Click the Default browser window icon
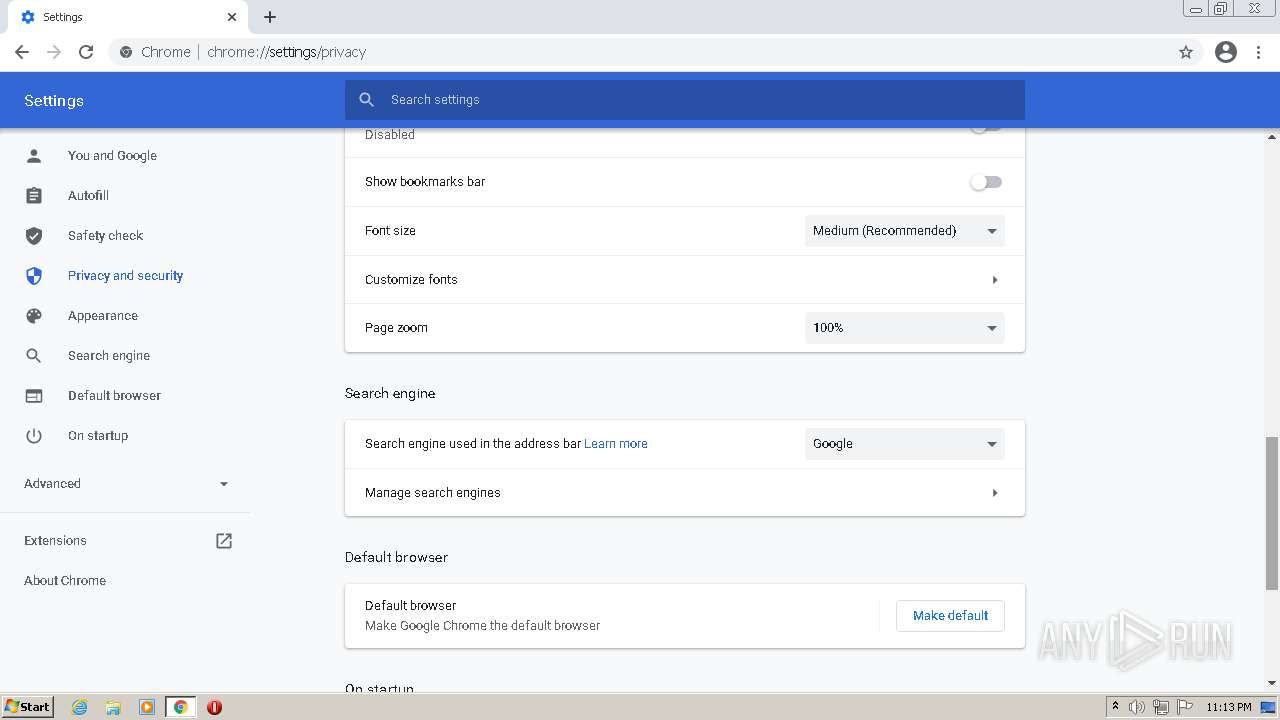Image resolution: width=1280 pixels, height=720 pixels. [x=34, y=396]
